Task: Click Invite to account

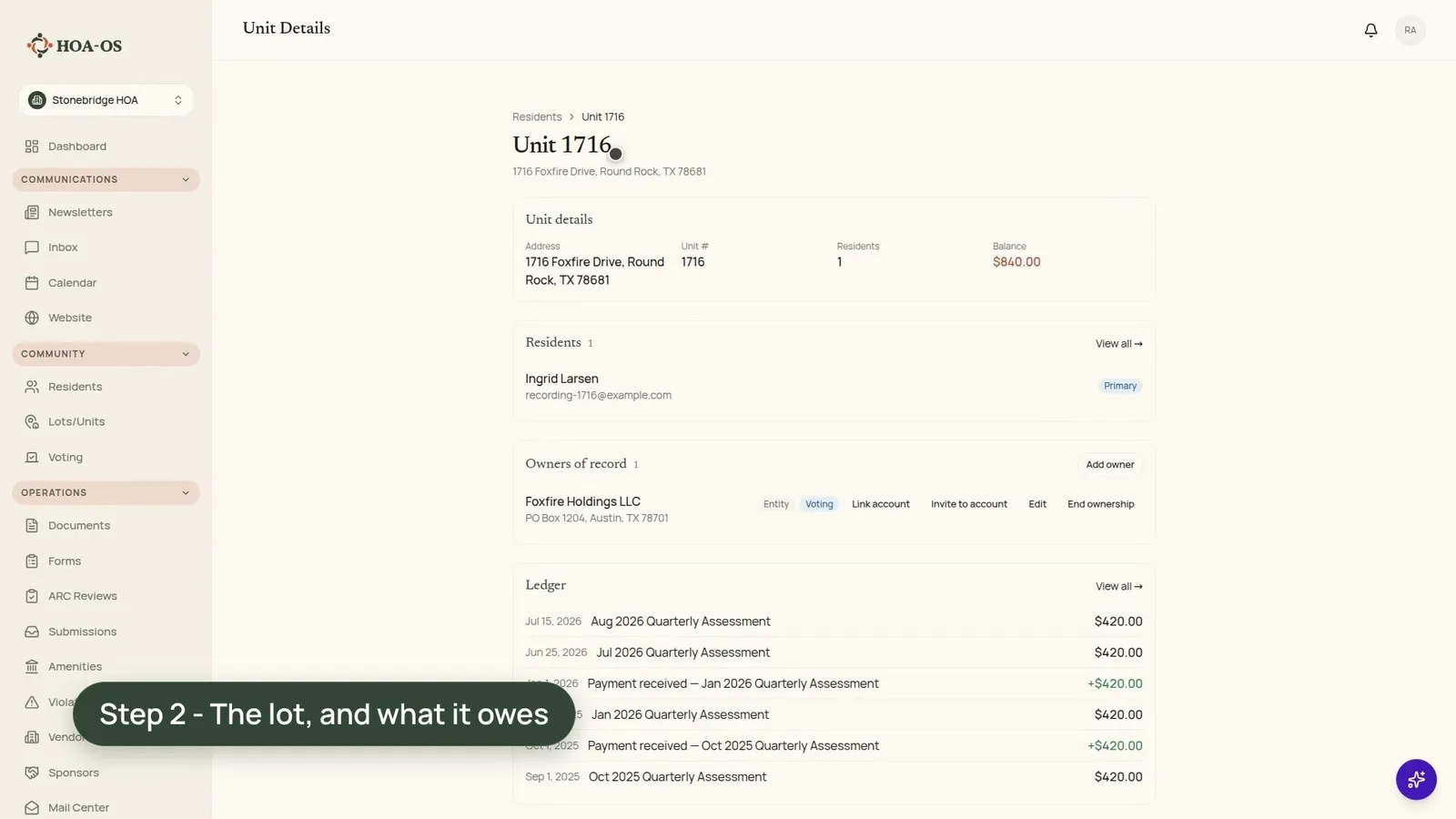Action: click(968, 504)
